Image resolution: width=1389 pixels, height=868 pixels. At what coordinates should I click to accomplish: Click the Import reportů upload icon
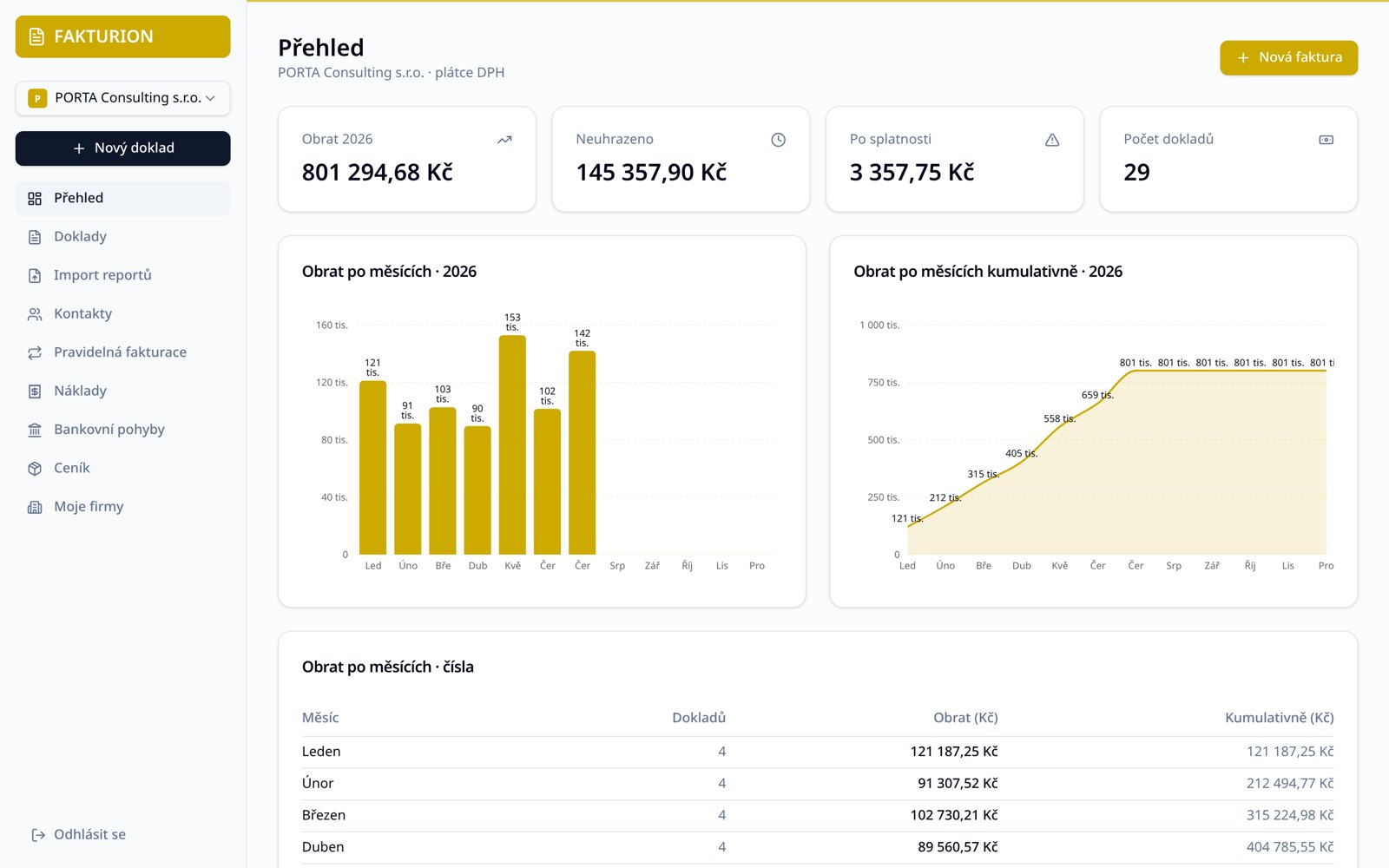point(35,276)
